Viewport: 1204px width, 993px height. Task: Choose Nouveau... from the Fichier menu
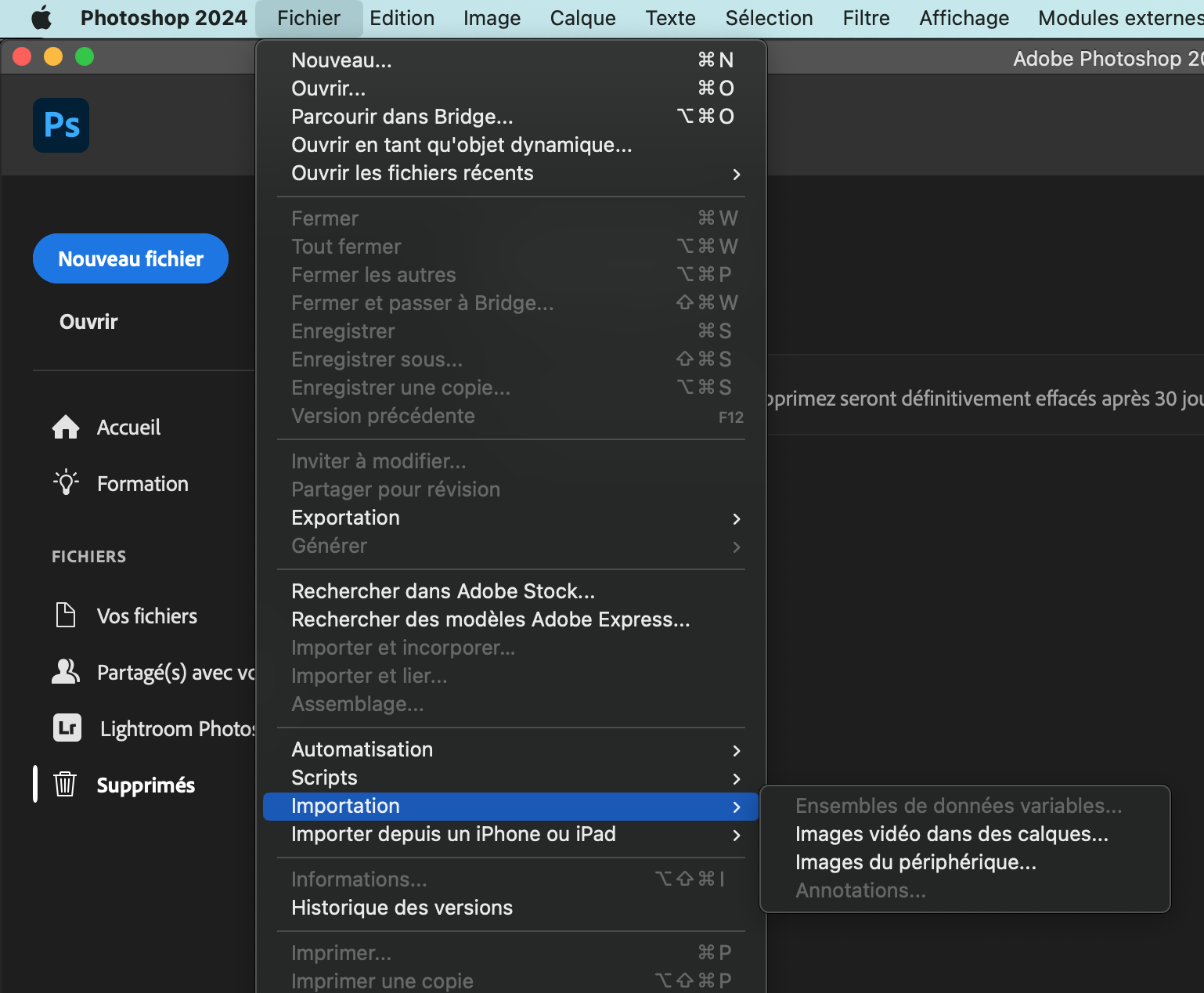(511, 60)
